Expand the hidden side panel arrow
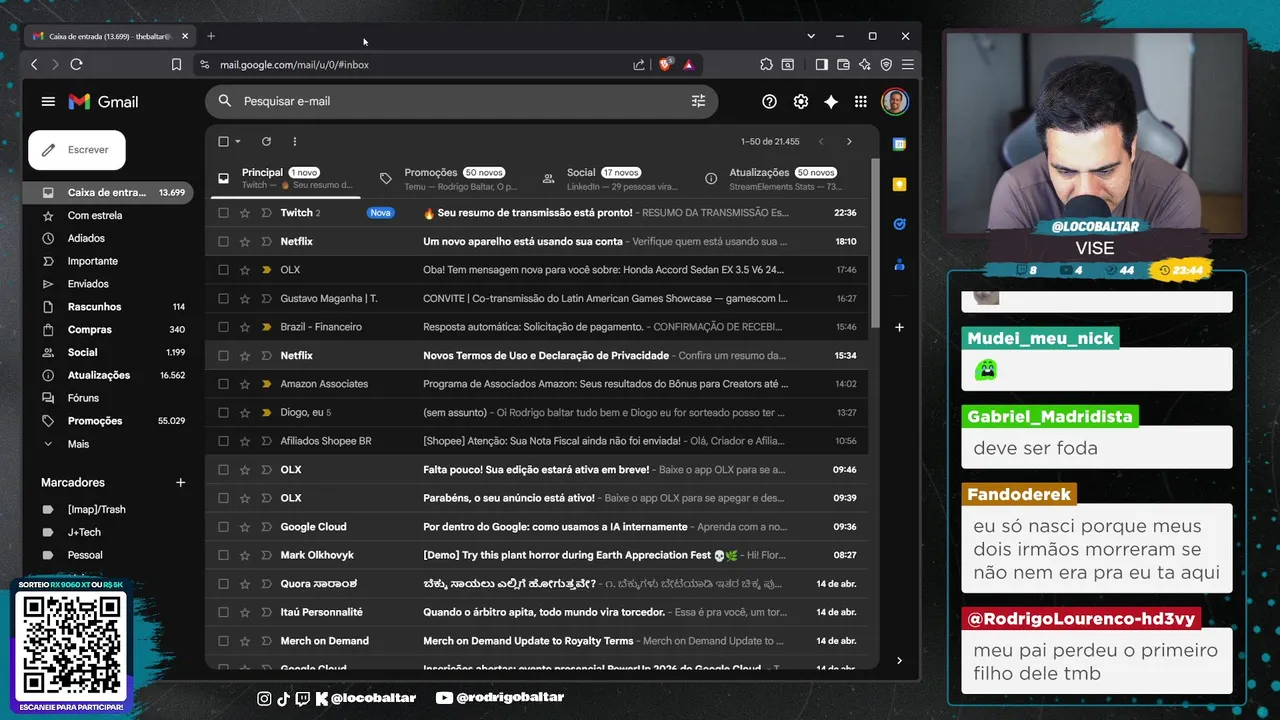Image resolution: width=1280 pixels, height=720 pixels. pyautogui.click(x=899, y=660)
